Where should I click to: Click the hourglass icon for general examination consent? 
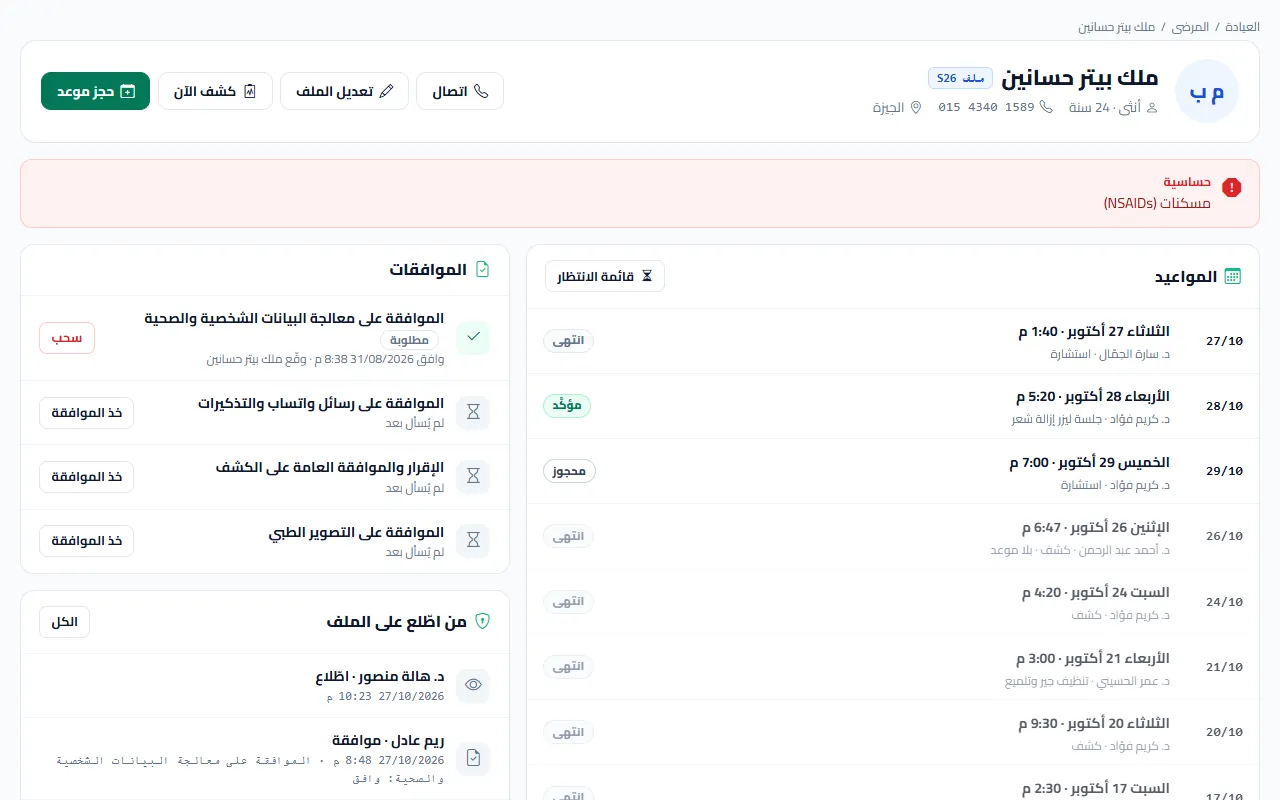pyautogui.click(x=473, y=477)
